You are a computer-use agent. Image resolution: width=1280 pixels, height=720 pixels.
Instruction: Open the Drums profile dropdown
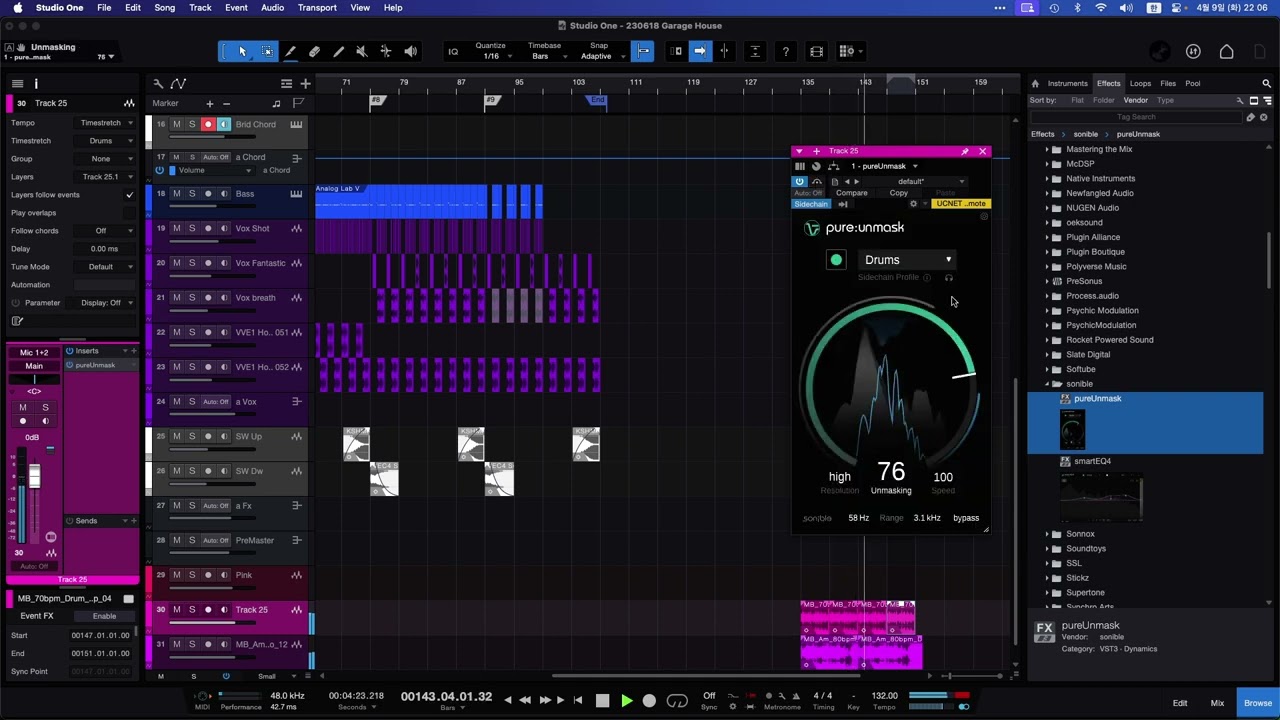(x=908, y=260)
